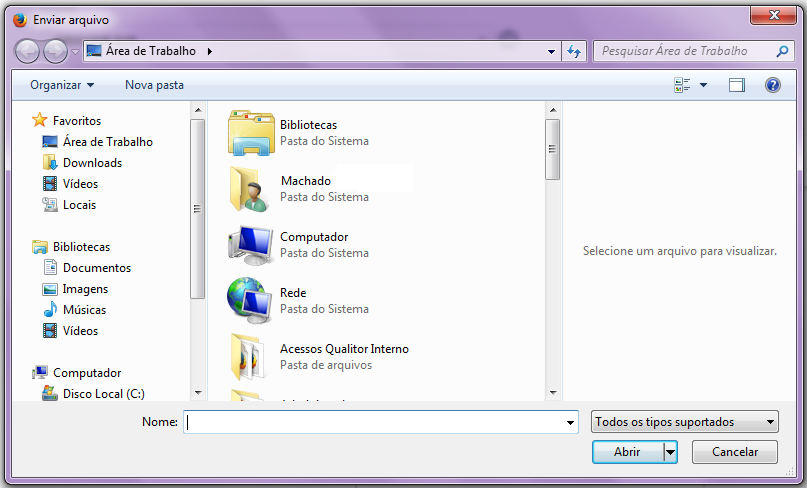Screen dimensions: 807x488
Task: Click the file list scrollbar thumb
Action: (x=552, y=149)
